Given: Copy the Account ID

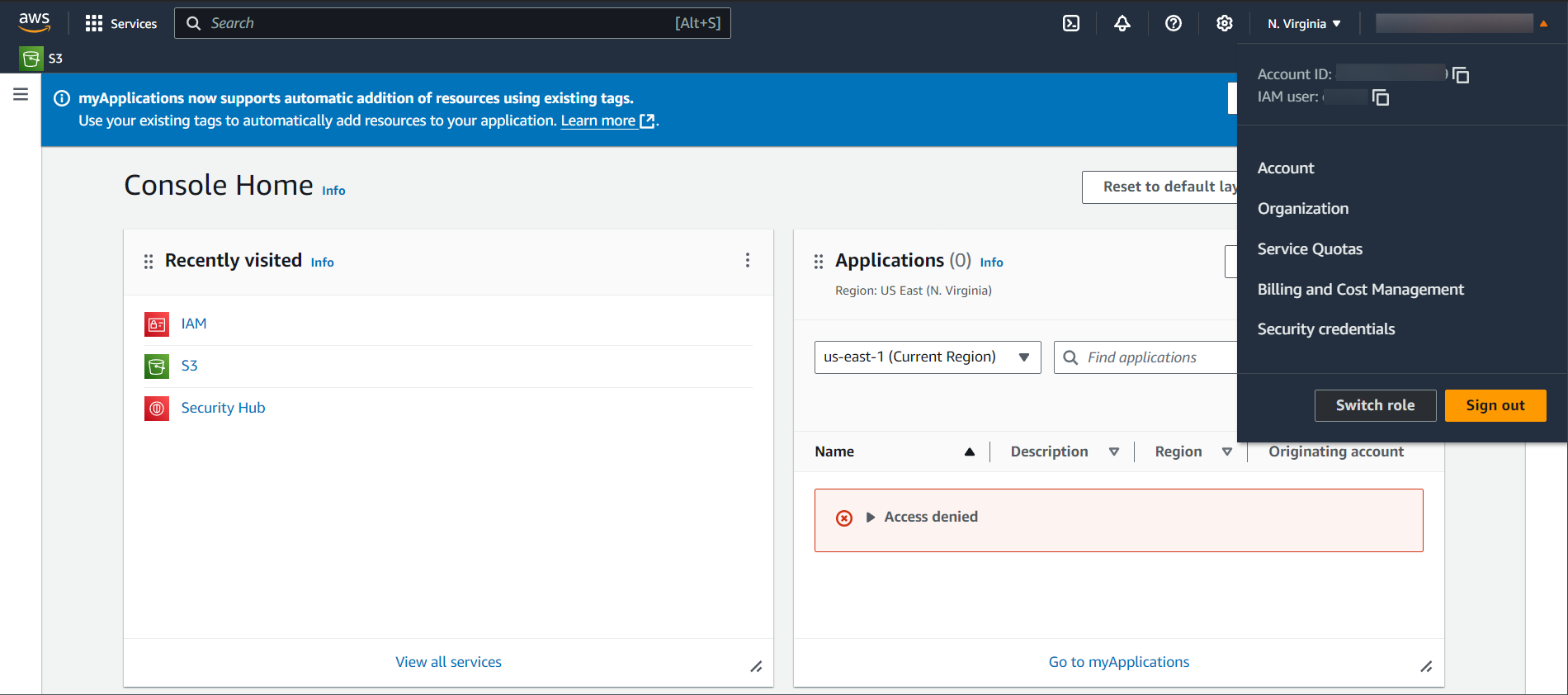Looking at the screenshot, I should (1461, 75).
